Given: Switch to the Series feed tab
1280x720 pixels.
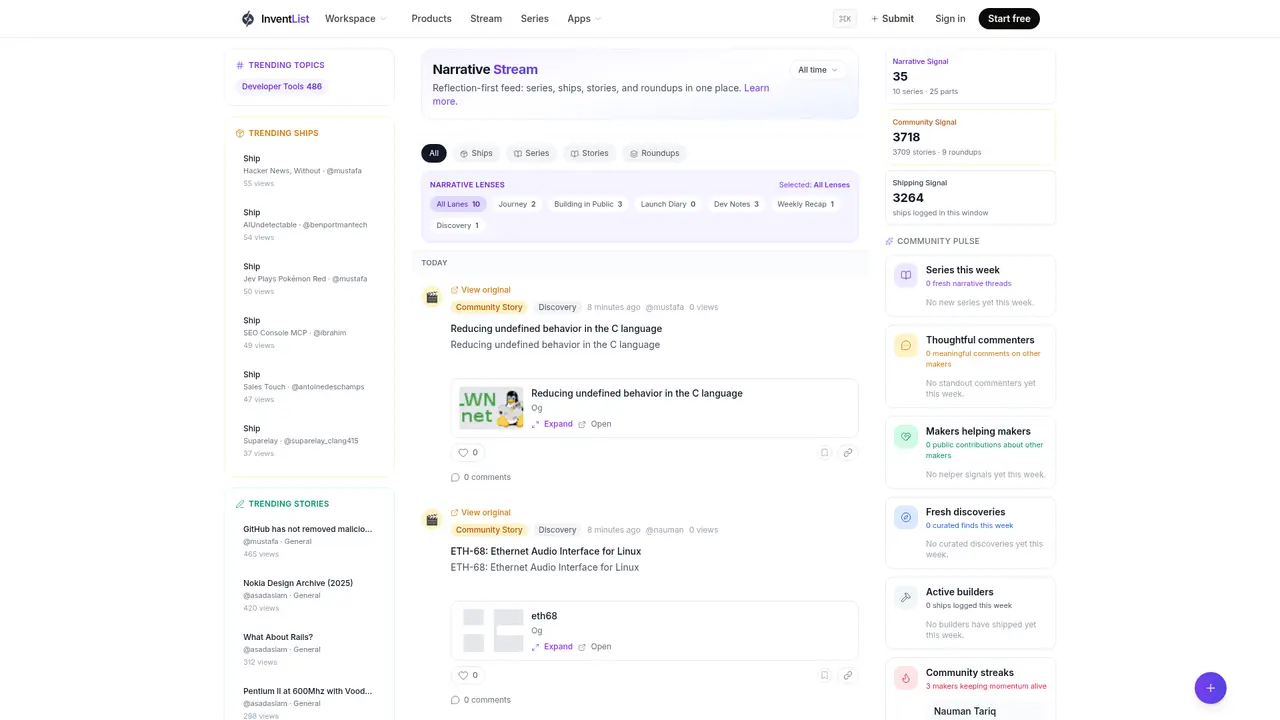Looking at the screenshot, I should [x=531, y=153].
